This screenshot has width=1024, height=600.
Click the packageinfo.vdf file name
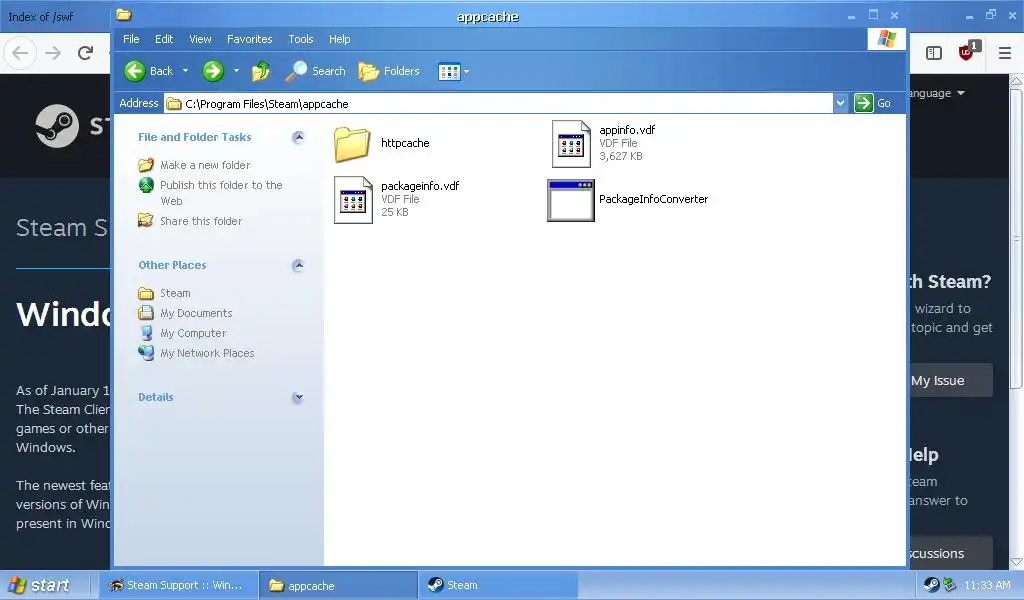pos(420,186)
